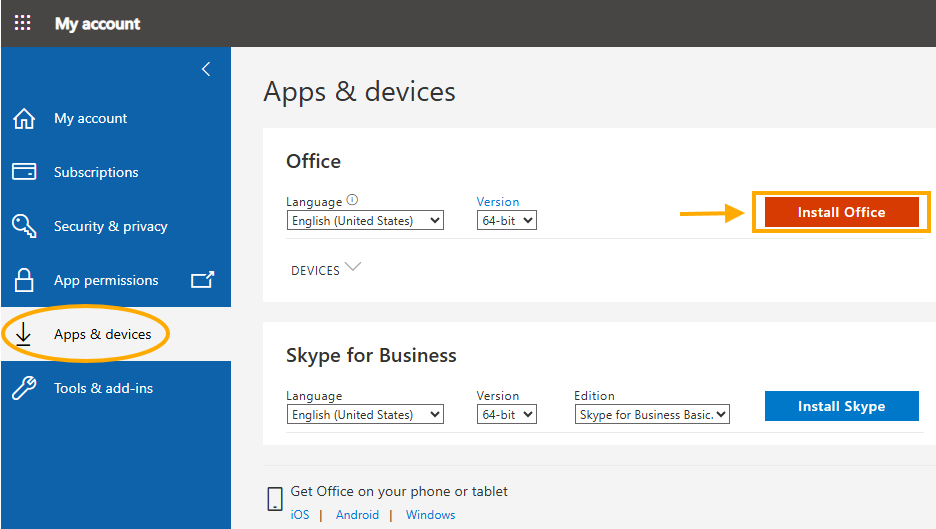Click the Office Language info icon
Image resolution: width=936 pixels, height=529 pixels.
pos(352,200)
